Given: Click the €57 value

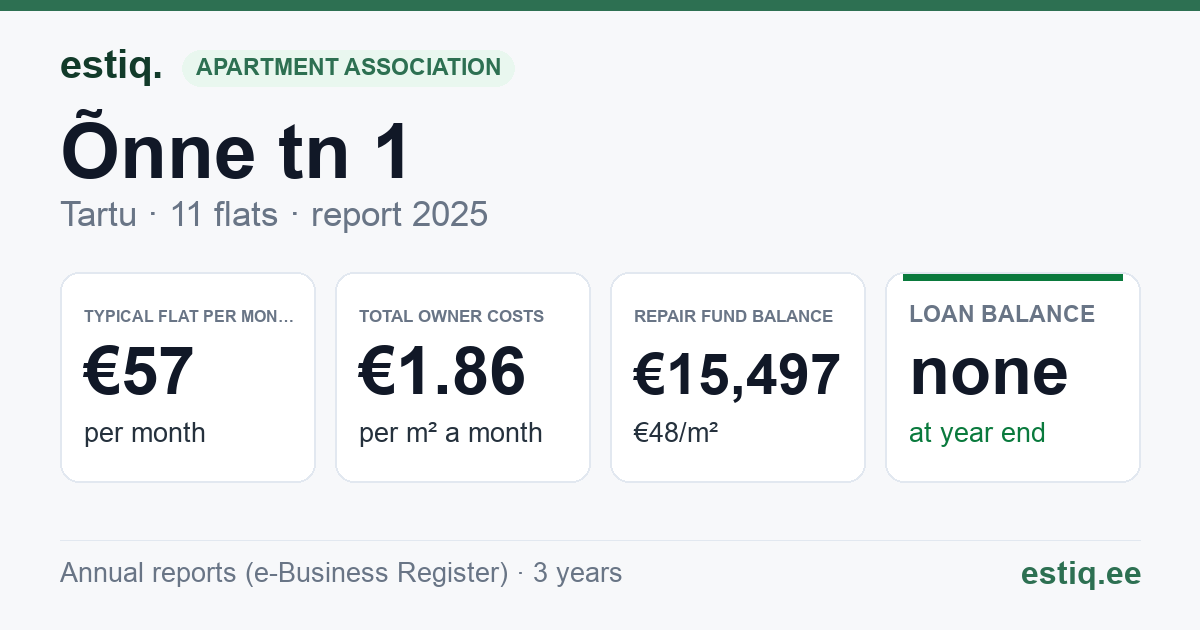Looking at the screenshot, I should coord(138,372).
